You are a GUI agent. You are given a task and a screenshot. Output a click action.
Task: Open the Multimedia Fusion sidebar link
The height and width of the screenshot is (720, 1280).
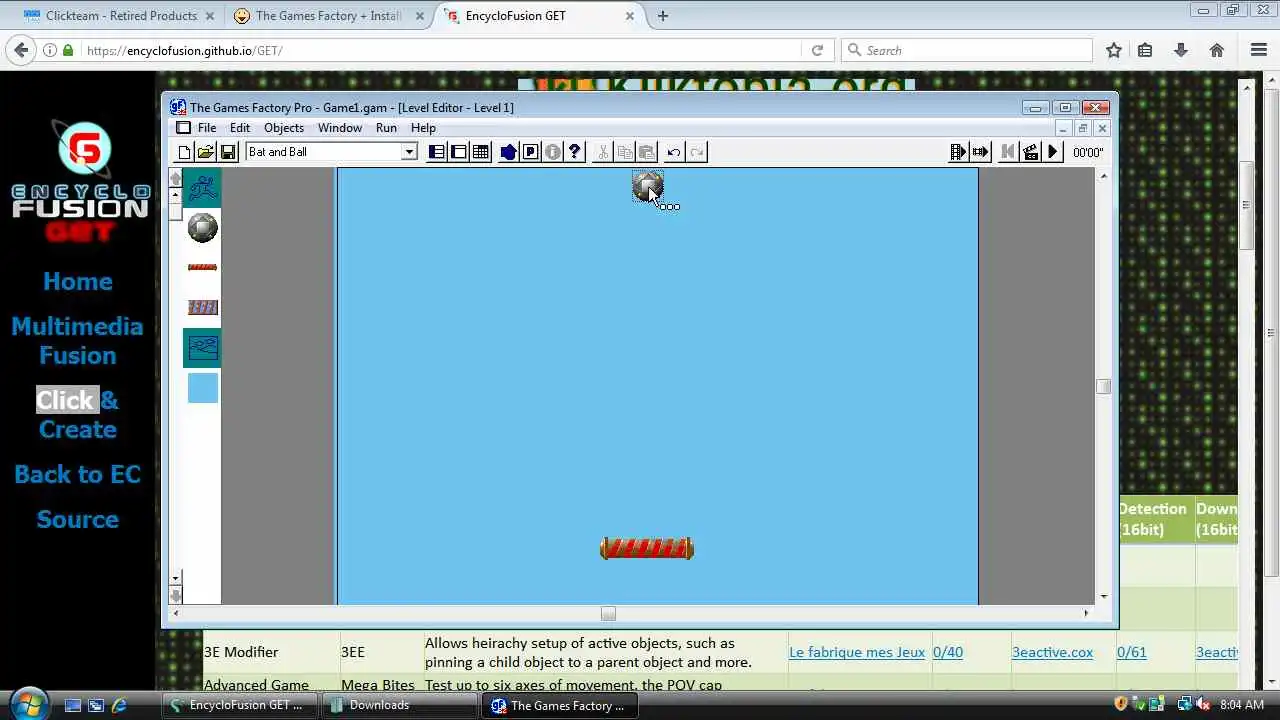point(77,341)
